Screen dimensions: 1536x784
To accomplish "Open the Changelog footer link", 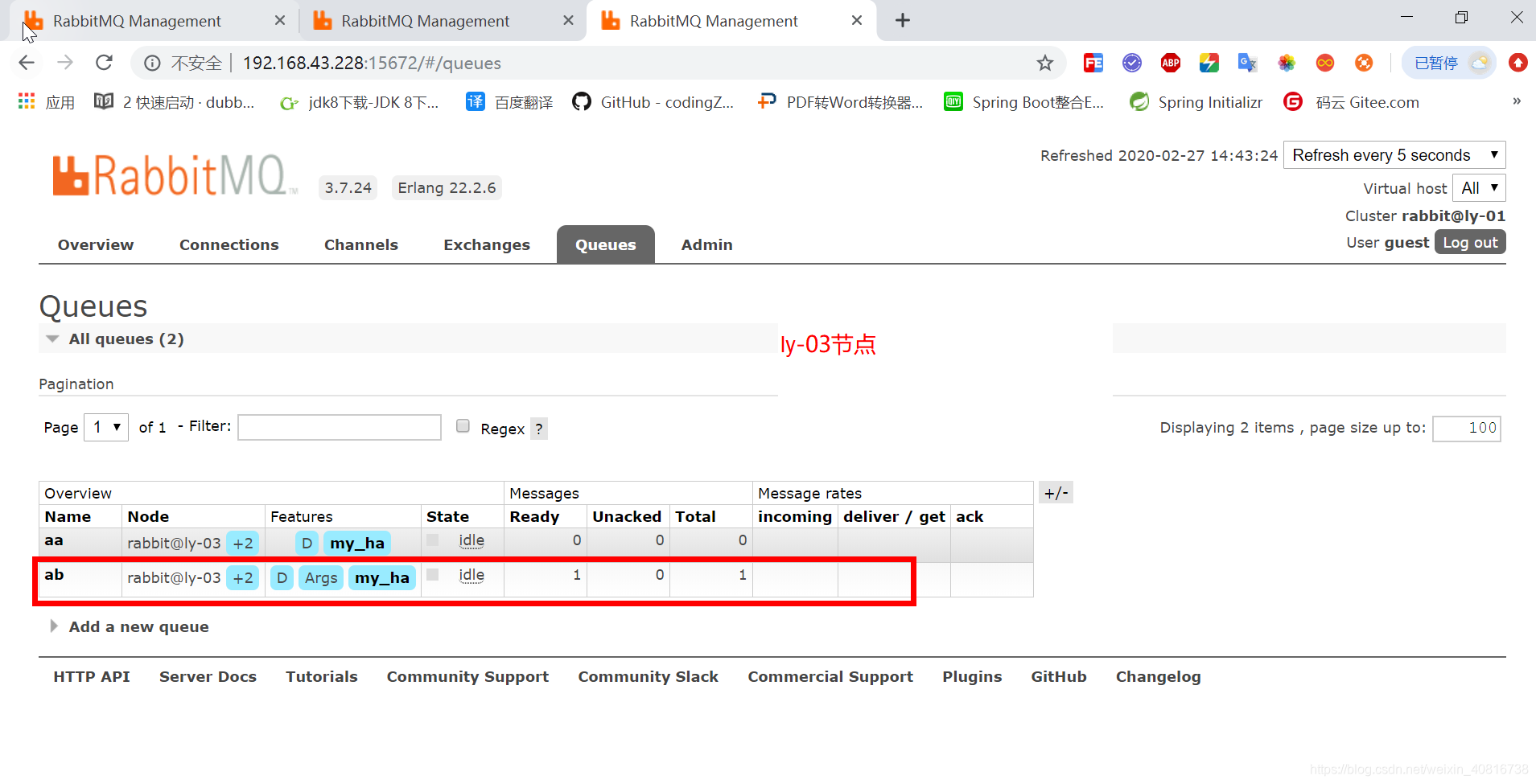I will pyautogui.click(x=1158, y=676).
